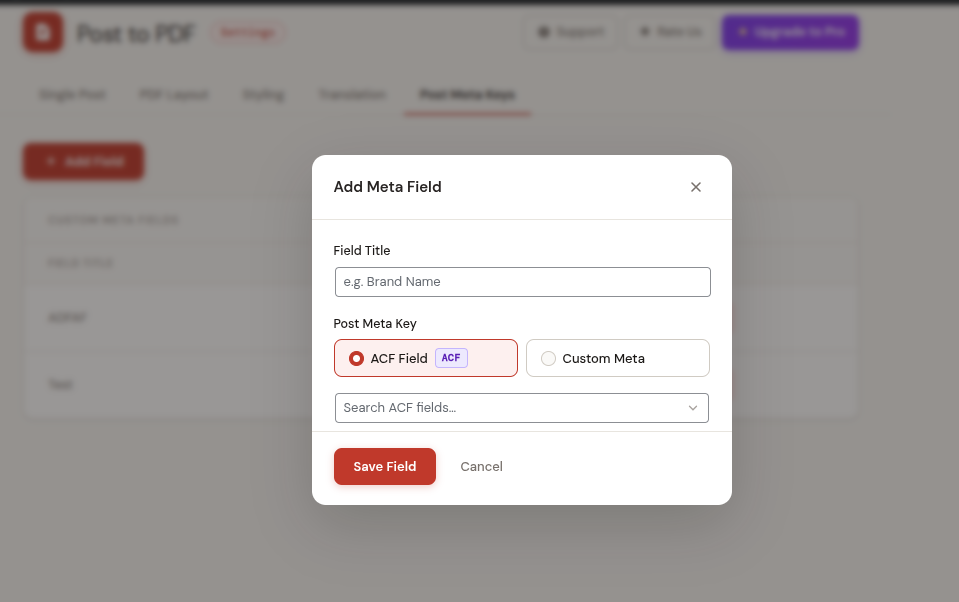Select the ACF Field radio option

point(356,358)
